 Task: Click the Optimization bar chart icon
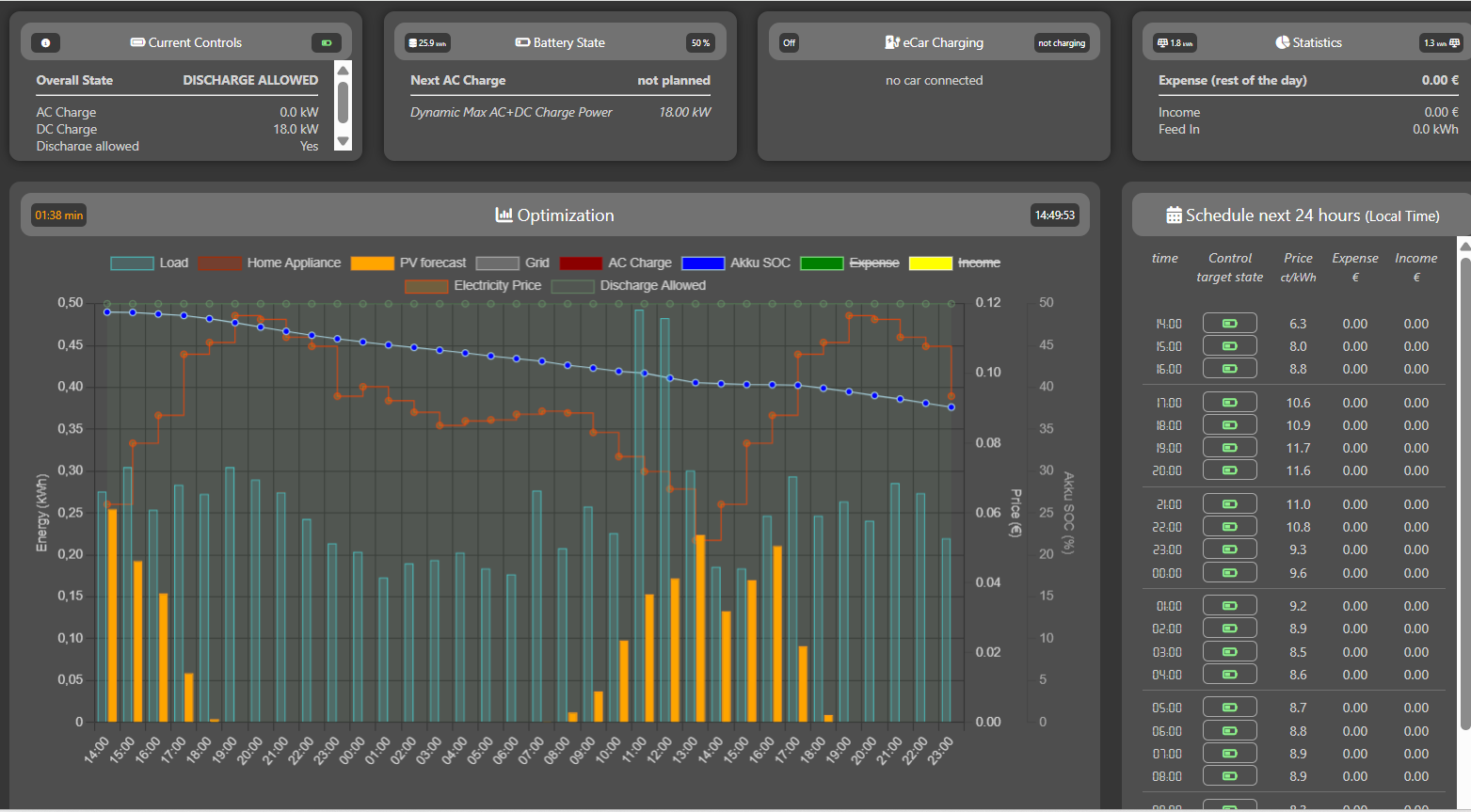(504, 215)
